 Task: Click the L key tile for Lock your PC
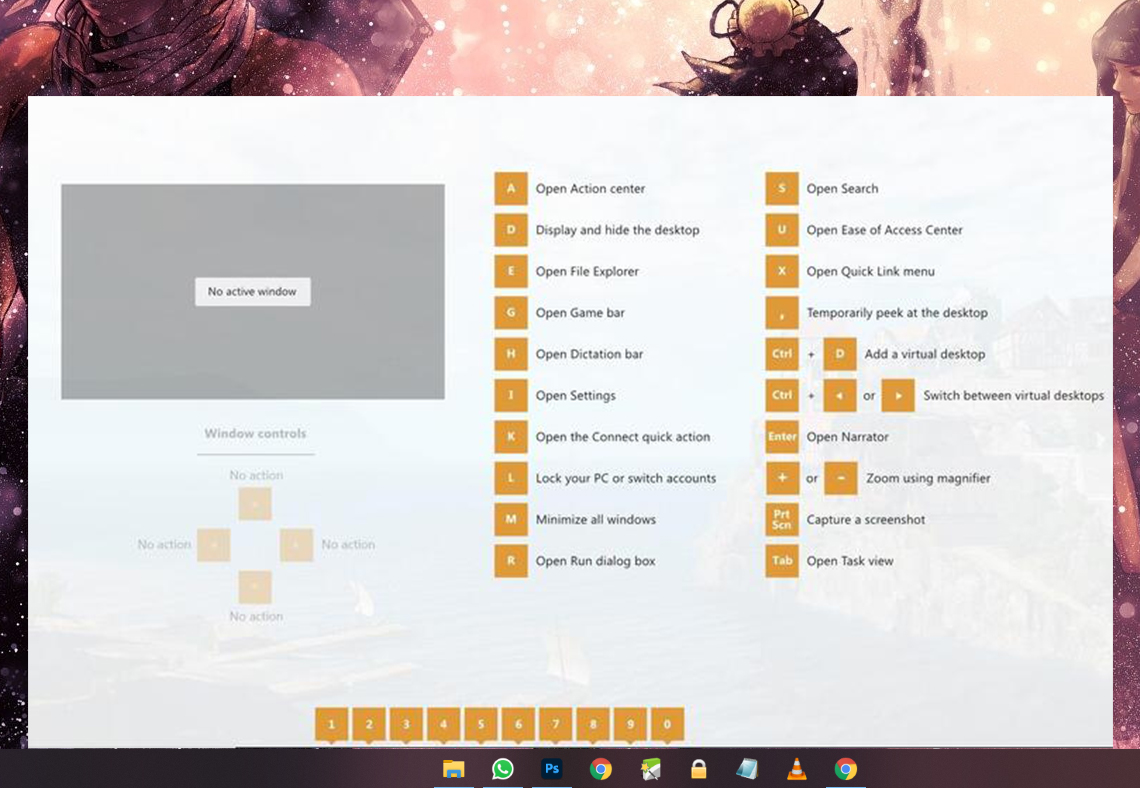pyautogui.click(x=511, y=478)
